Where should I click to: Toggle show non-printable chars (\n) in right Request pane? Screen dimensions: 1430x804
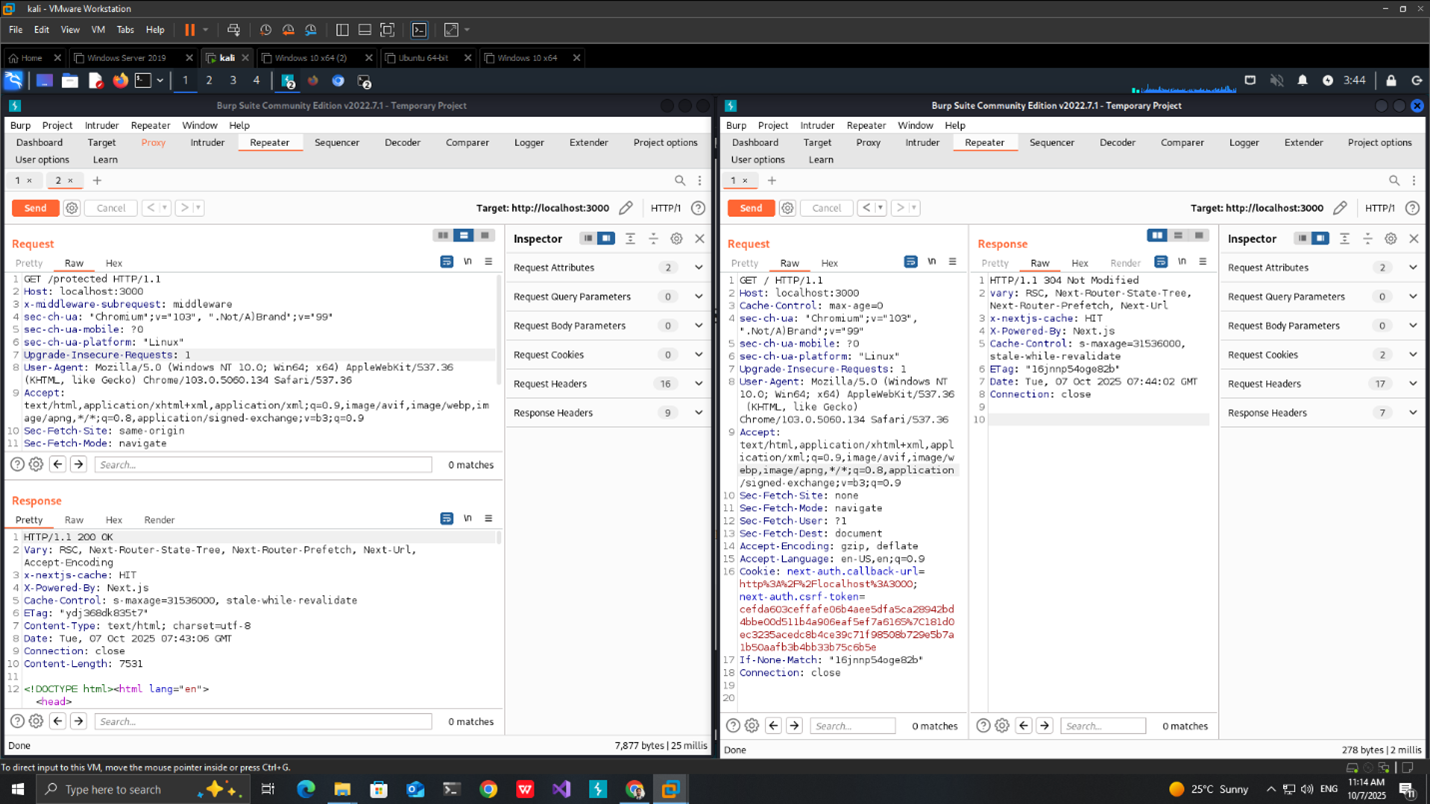[932, 262]
